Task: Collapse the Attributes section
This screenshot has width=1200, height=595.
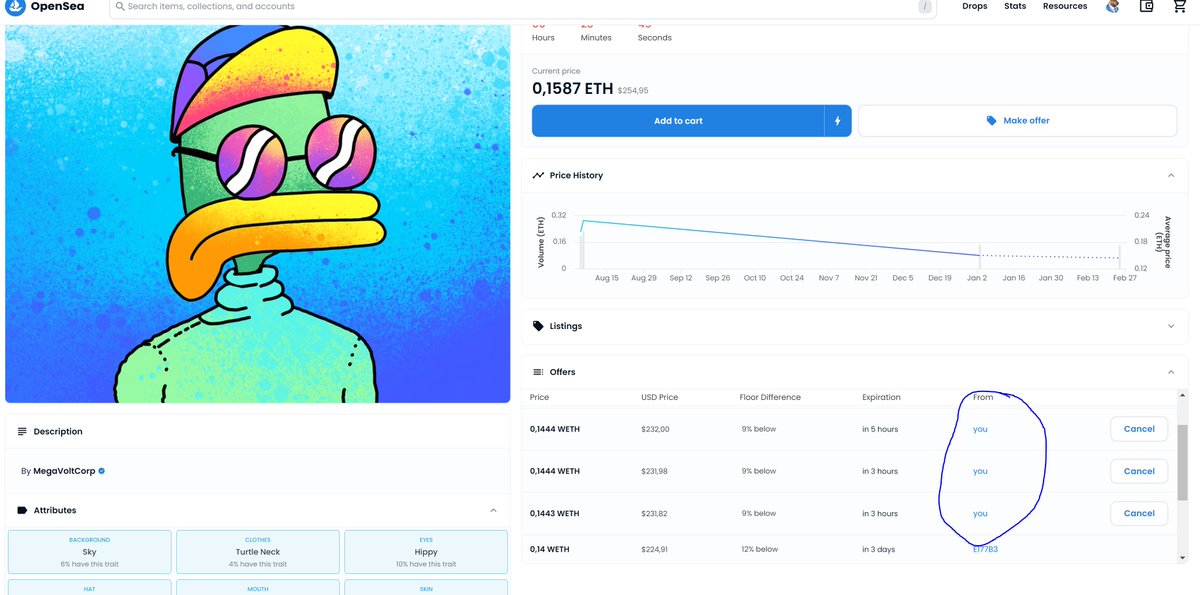Action: (493, 510)
